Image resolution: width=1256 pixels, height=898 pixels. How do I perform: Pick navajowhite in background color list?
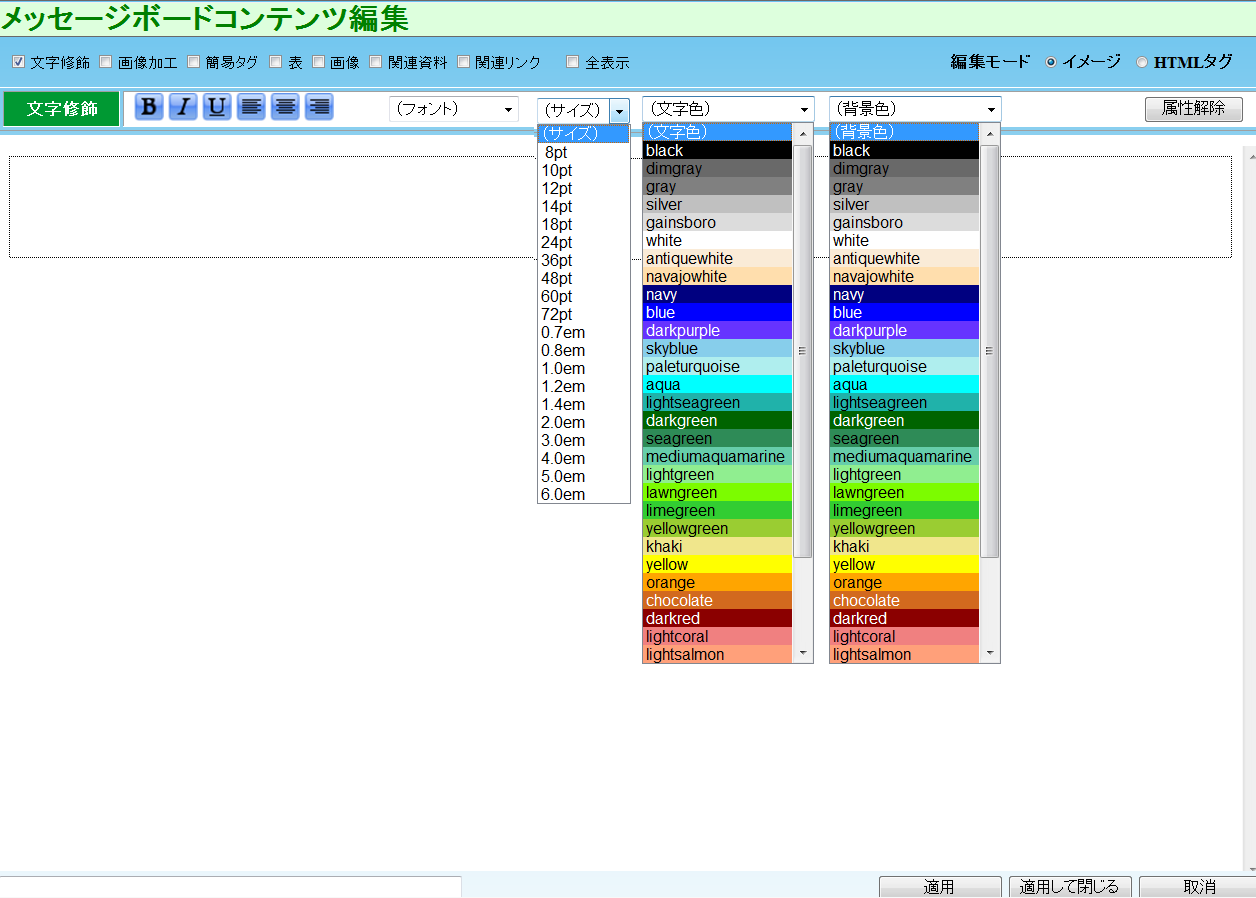(904, 277)
